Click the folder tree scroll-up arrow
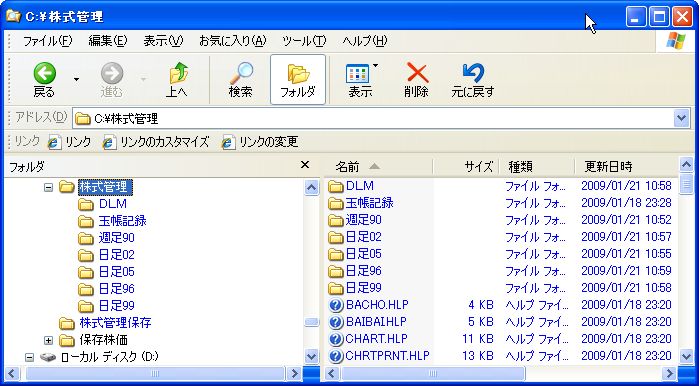The height and width of the screenshot is (386, 699). click(x=312, y=187)
